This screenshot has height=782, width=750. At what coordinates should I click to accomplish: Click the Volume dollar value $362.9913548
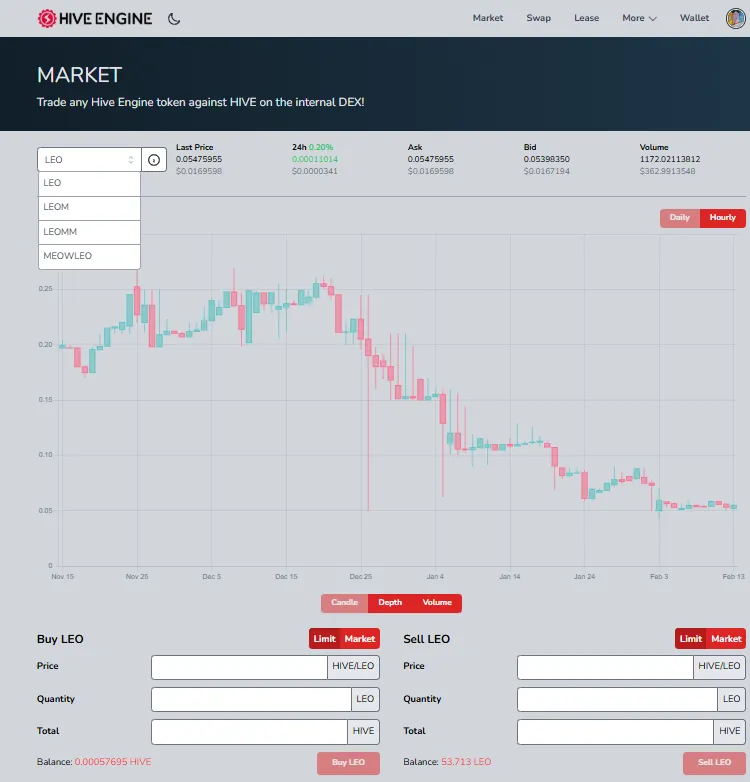[668, 171]
